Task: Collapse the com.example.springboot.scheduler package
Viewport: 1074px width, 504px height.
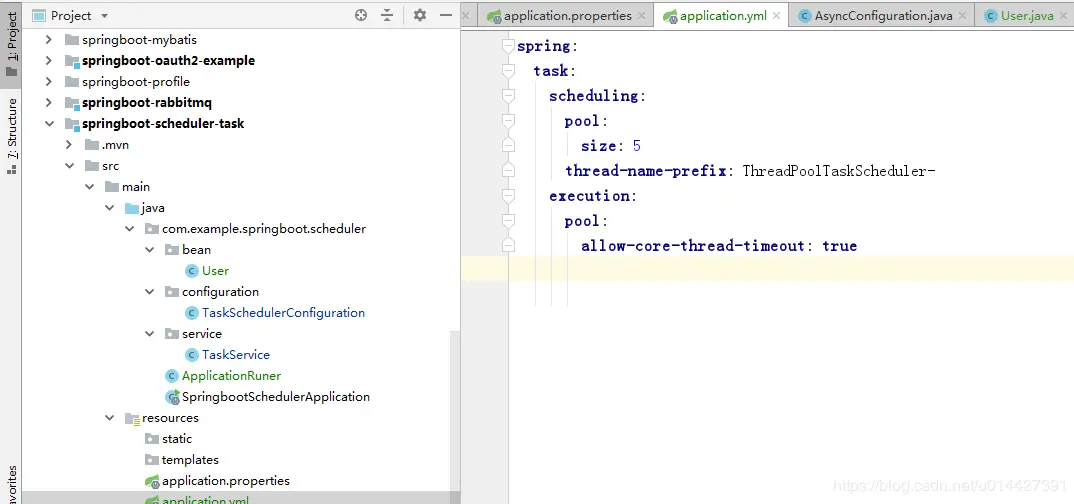Action: [129, 229]
